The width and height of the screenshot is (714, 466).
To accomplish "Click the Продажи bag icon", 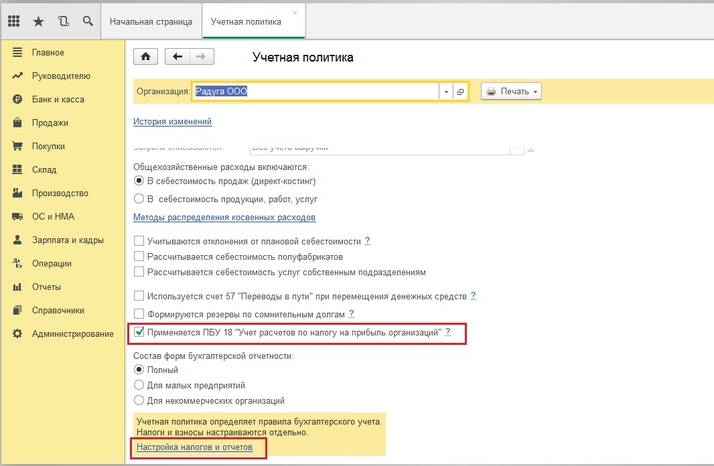I will (17, 123).
